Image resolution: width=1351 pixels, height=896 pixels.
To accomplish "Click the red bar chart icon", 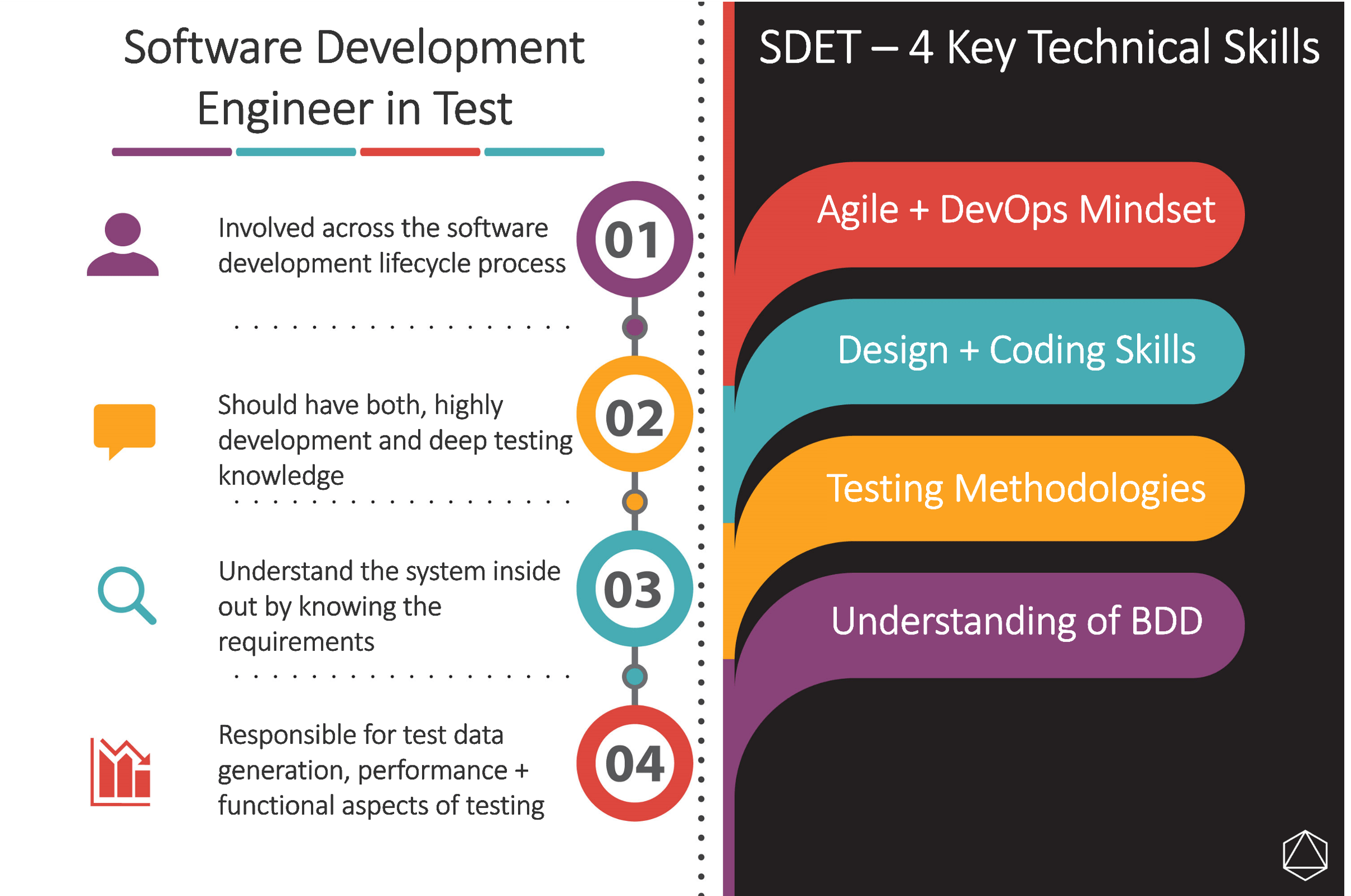I will coord(121,771).
